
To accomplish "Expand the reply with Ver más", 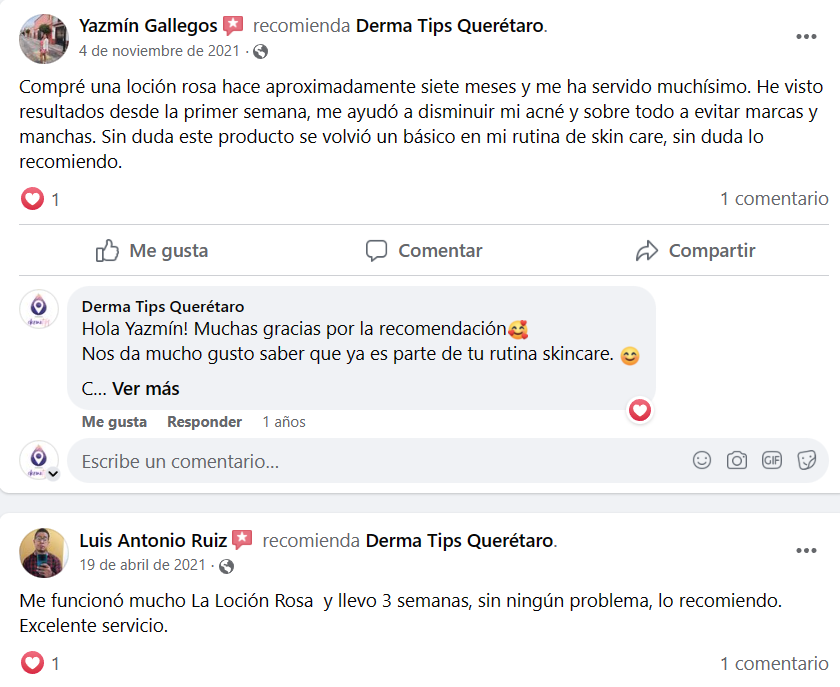I will pos(145,389).
